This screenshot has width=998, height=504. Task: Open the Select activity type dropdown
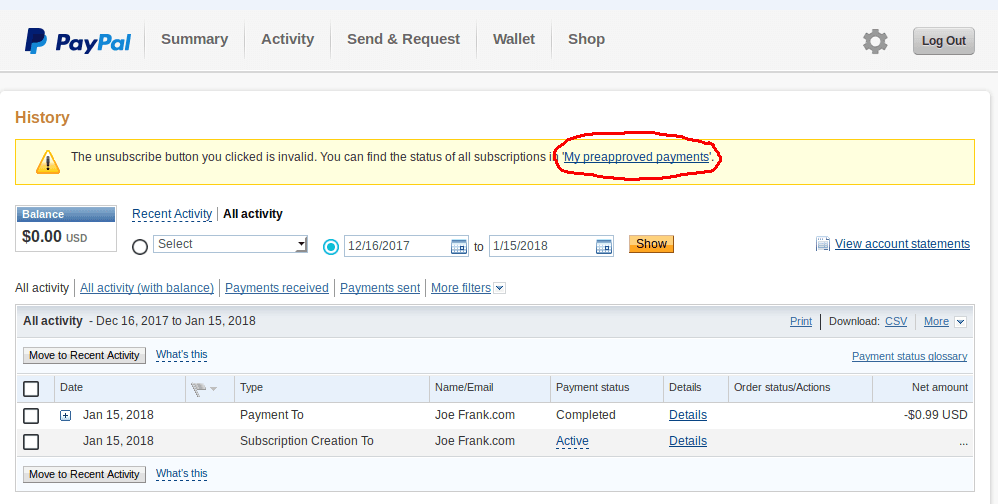point(230,244)
